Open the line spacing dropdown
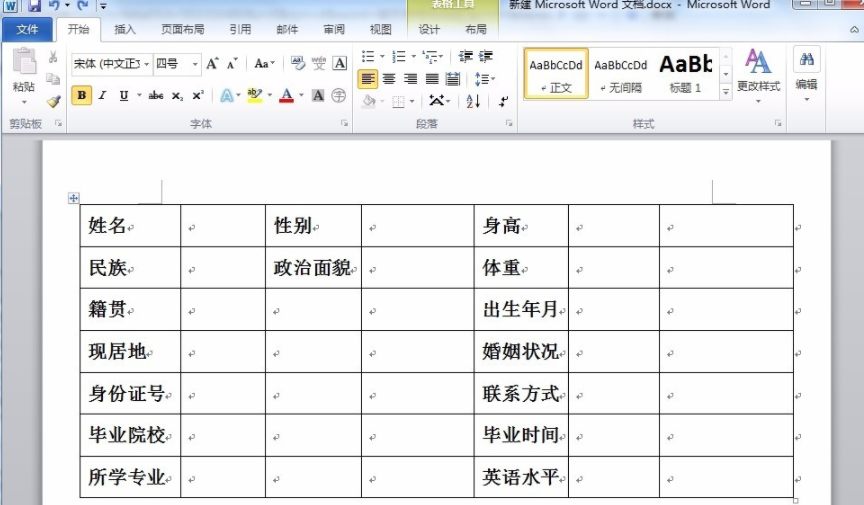This screenshot has height=505, width=864. (485, 79)
